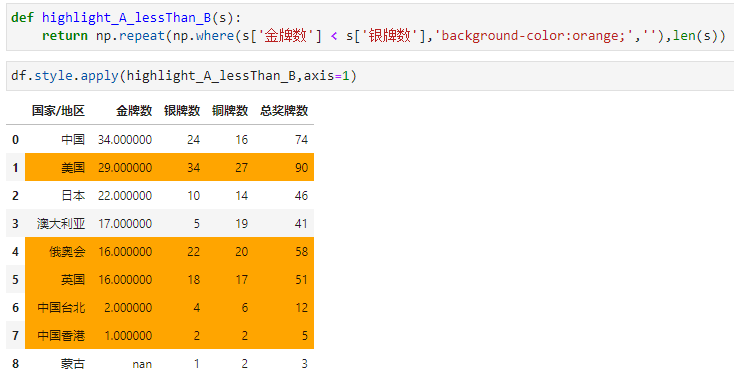Click the 中国 country cell
Image resolution: width=734 pixels, height=383 pixels.
73,140
